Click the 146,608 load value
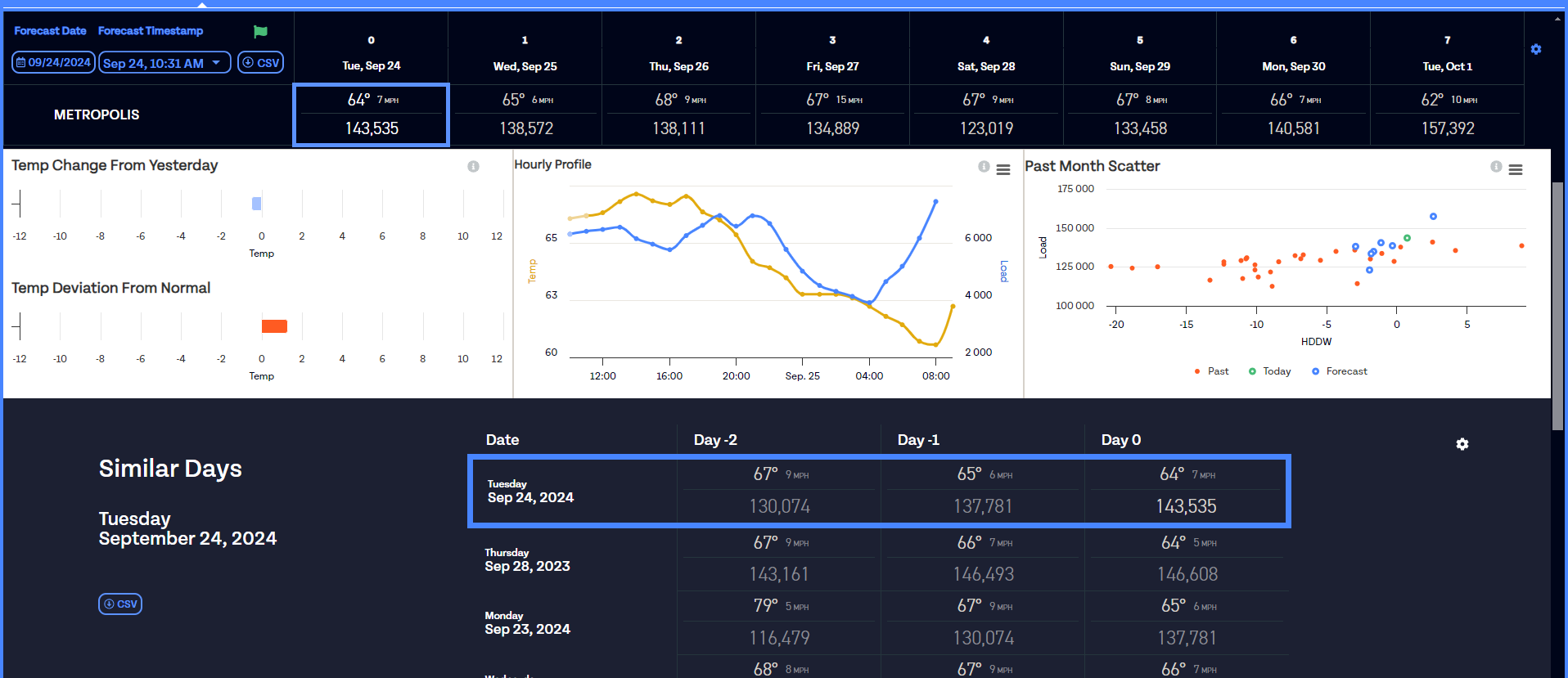This screenshot has width=1568, height=678. point(1187,575)
